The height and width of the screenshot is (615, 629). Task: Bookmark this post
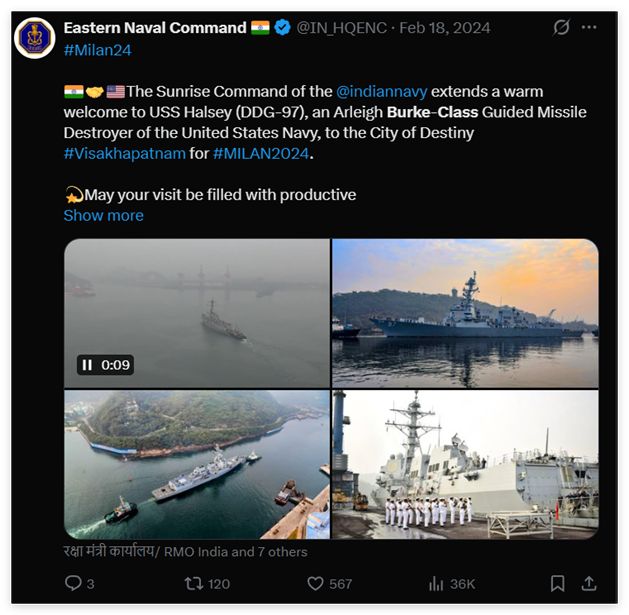558,583
